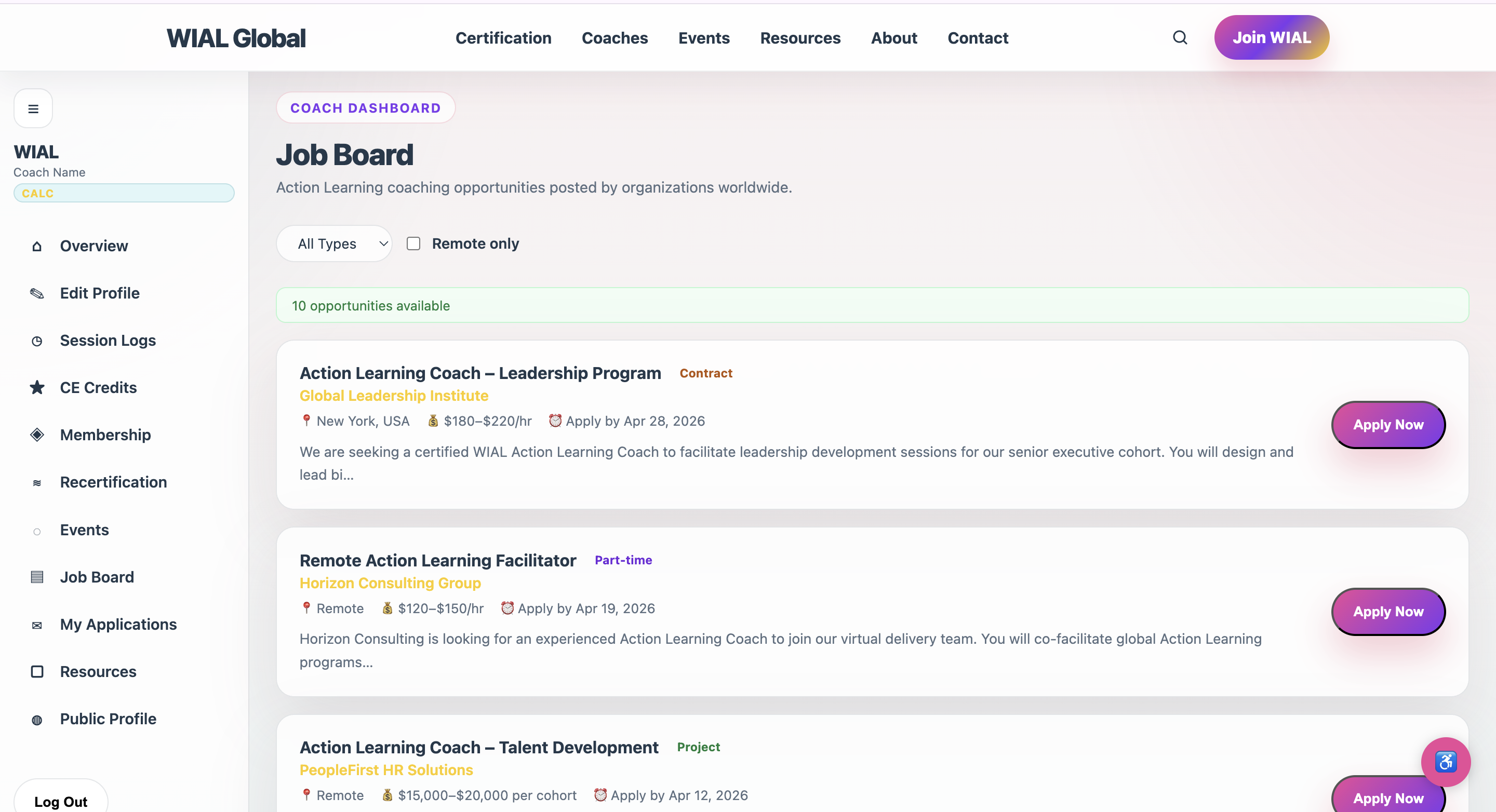Toggle the sidebar hamburger menu
Image resolution: width=1496 pixels, height=812 pixels.
click(33, 109)
